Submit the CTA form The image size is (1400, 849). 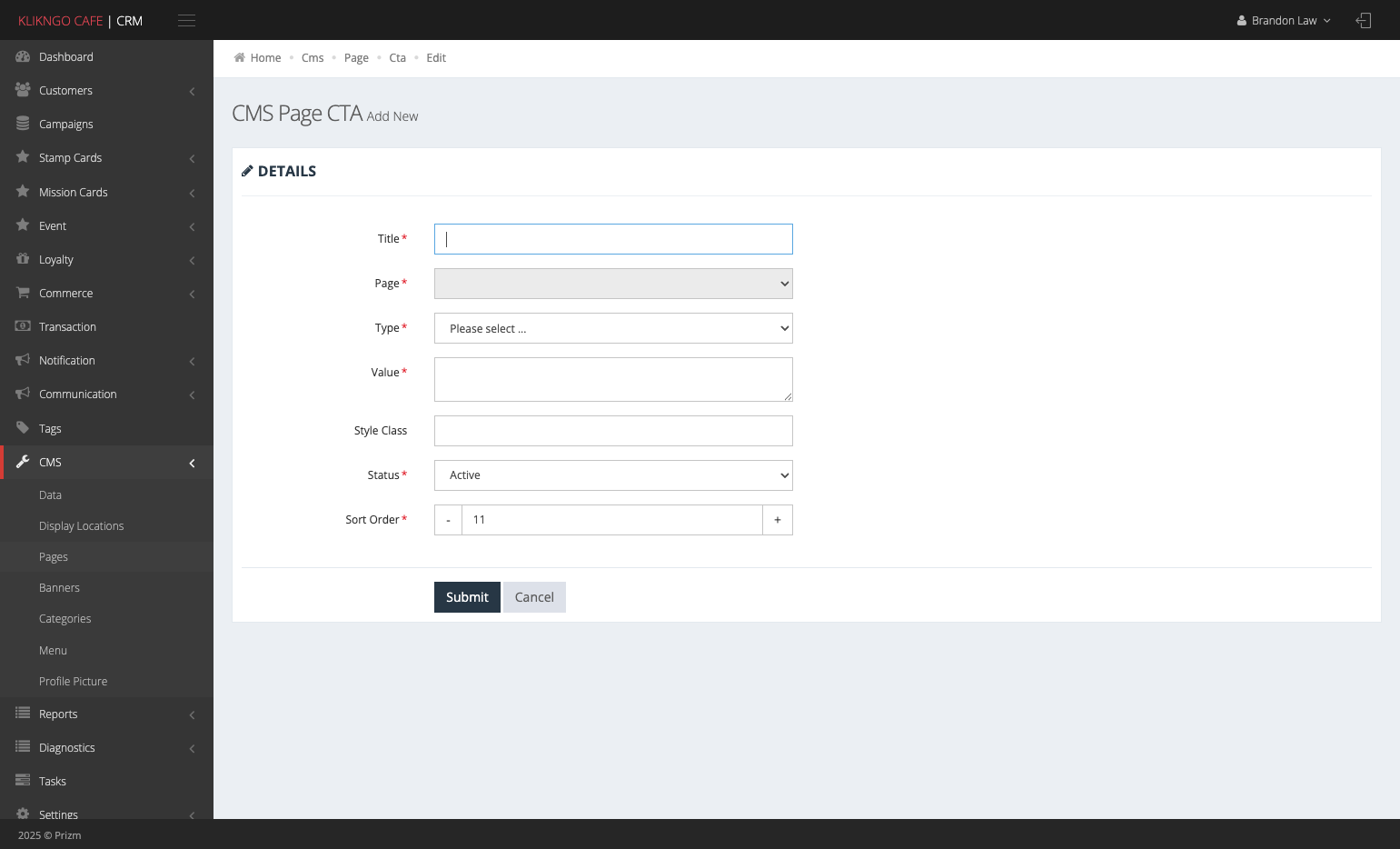click(x=467, y=597)
